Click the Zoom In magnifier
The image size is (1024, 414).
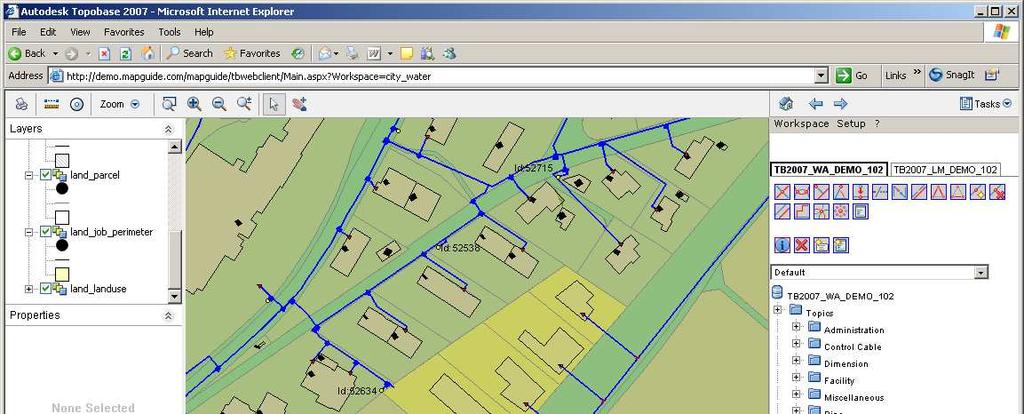coord(194,104)
